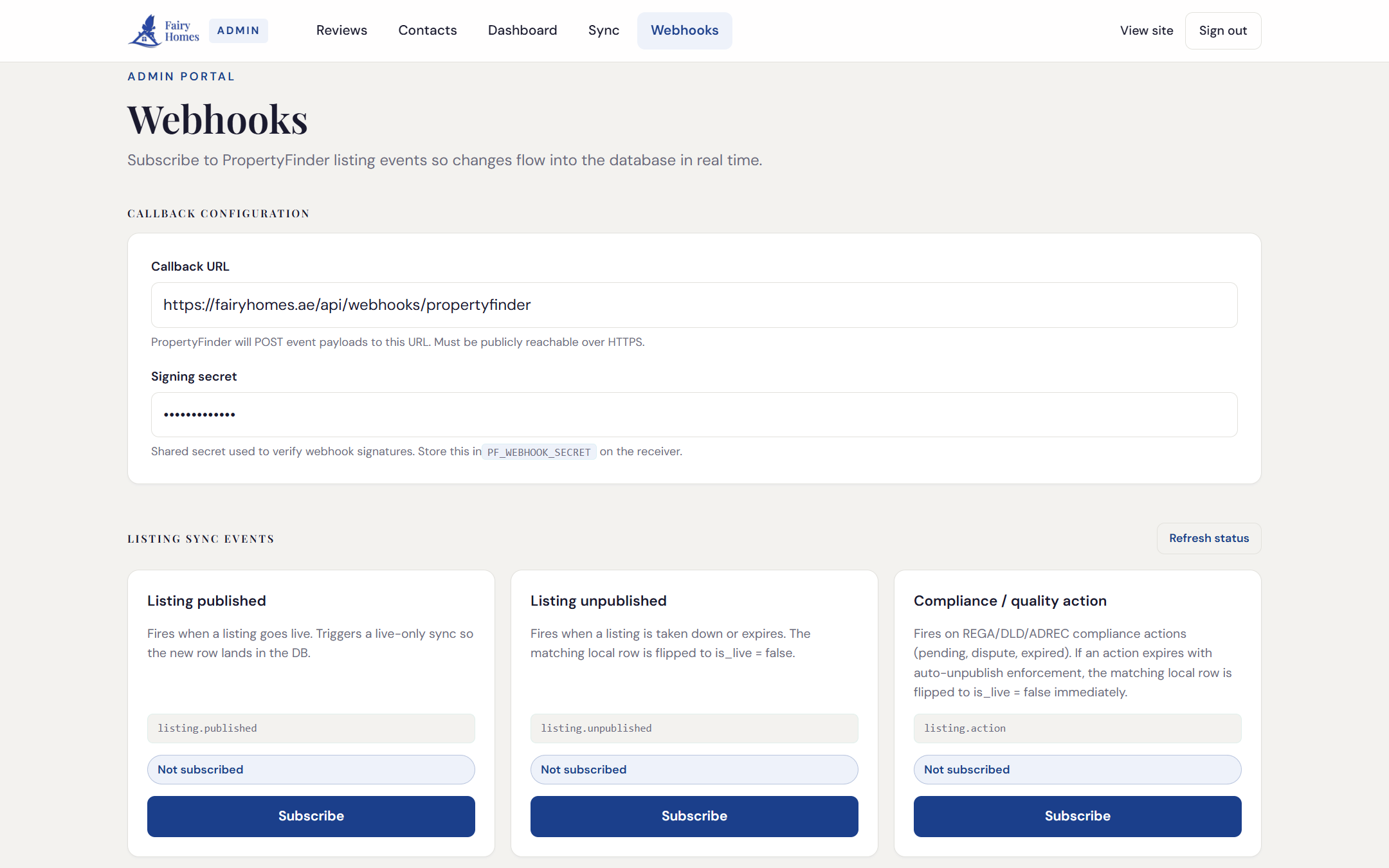Select the Webhooks nav tab
The height and width of the screenshot is (868, 1389).
[684, 30]
